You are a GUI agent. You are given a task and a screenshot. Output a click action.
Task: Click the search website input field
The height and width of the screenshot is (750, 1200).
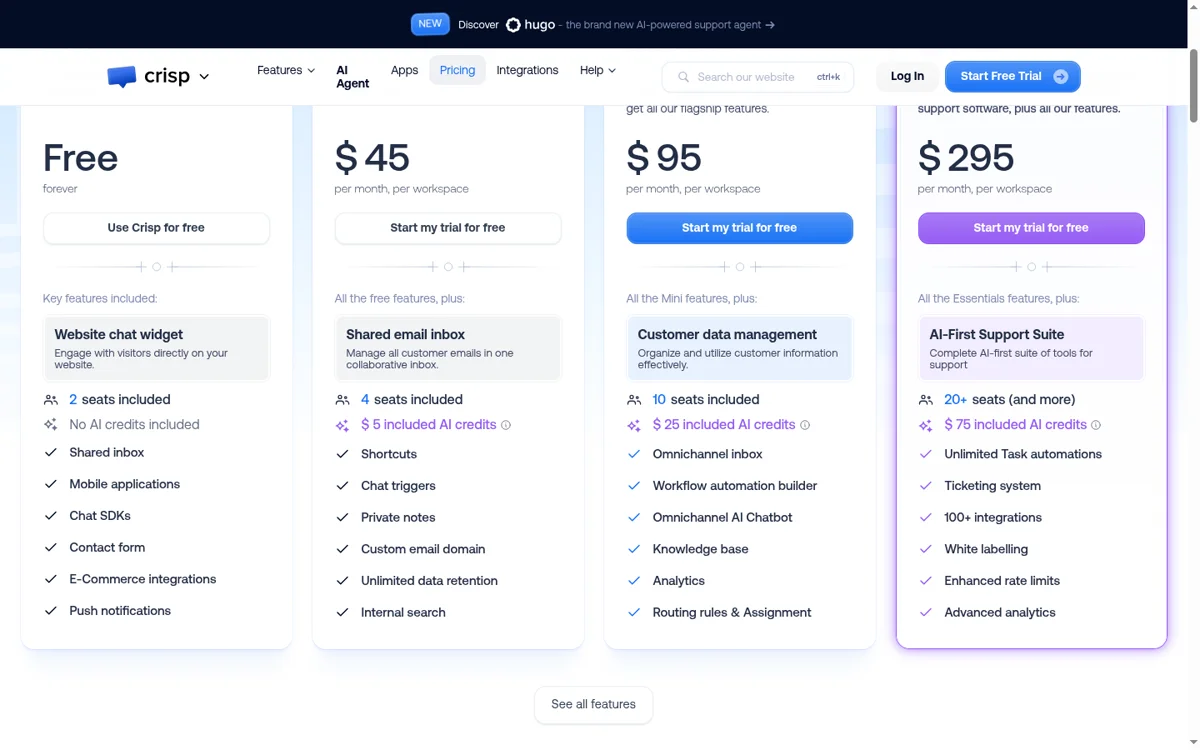pos(758,77)
